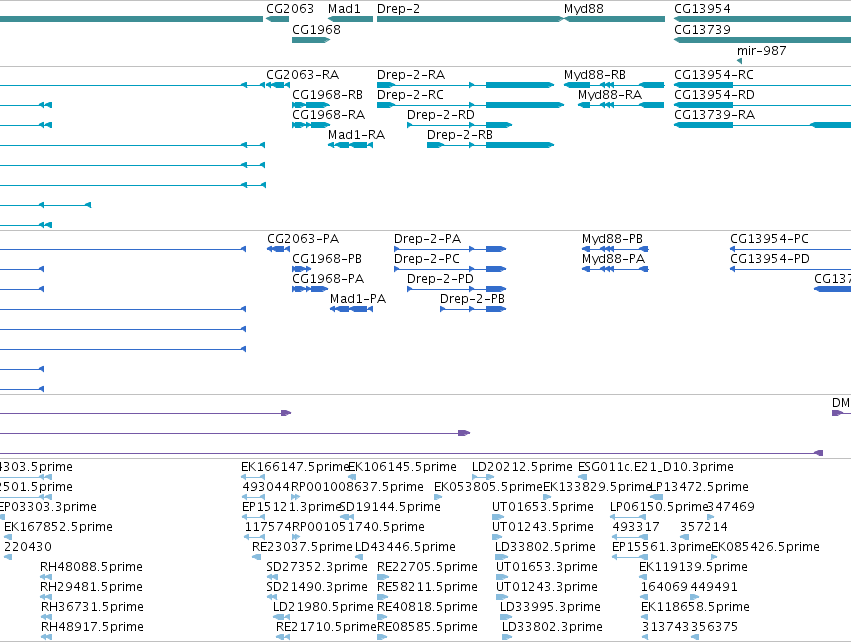The image size is (851, 642).
Task: Click the EK166147.5prime EST label
Action: pyautogui.click(x=295, y=467)
